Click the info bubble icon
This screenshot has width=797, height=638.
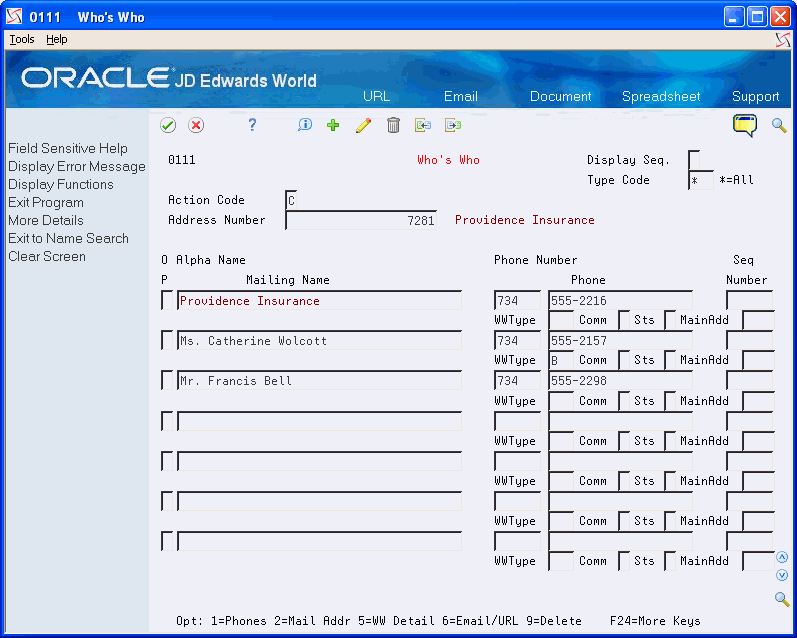click(304, 125)
